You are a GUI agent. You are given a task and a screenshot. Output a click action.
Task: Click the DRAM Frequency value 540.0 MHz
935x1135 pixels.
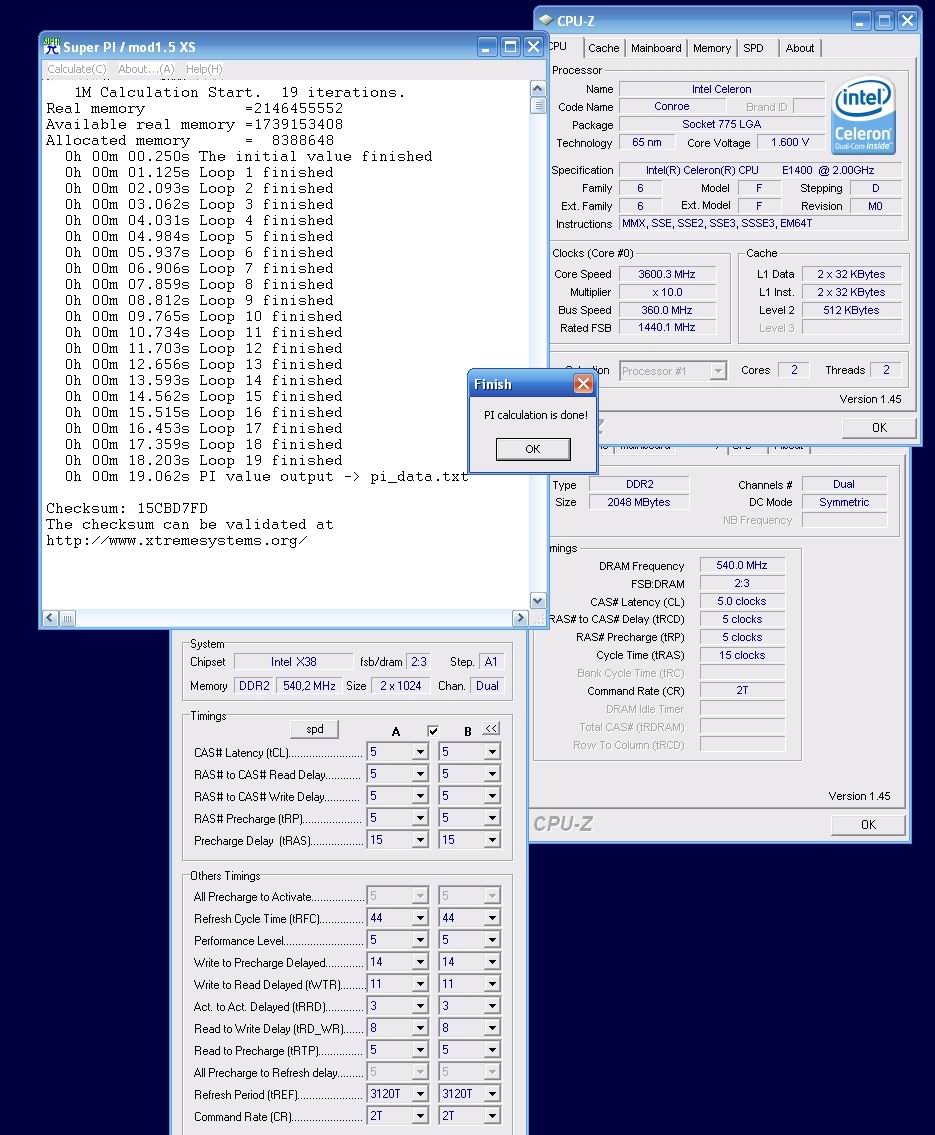coord(742,565)
